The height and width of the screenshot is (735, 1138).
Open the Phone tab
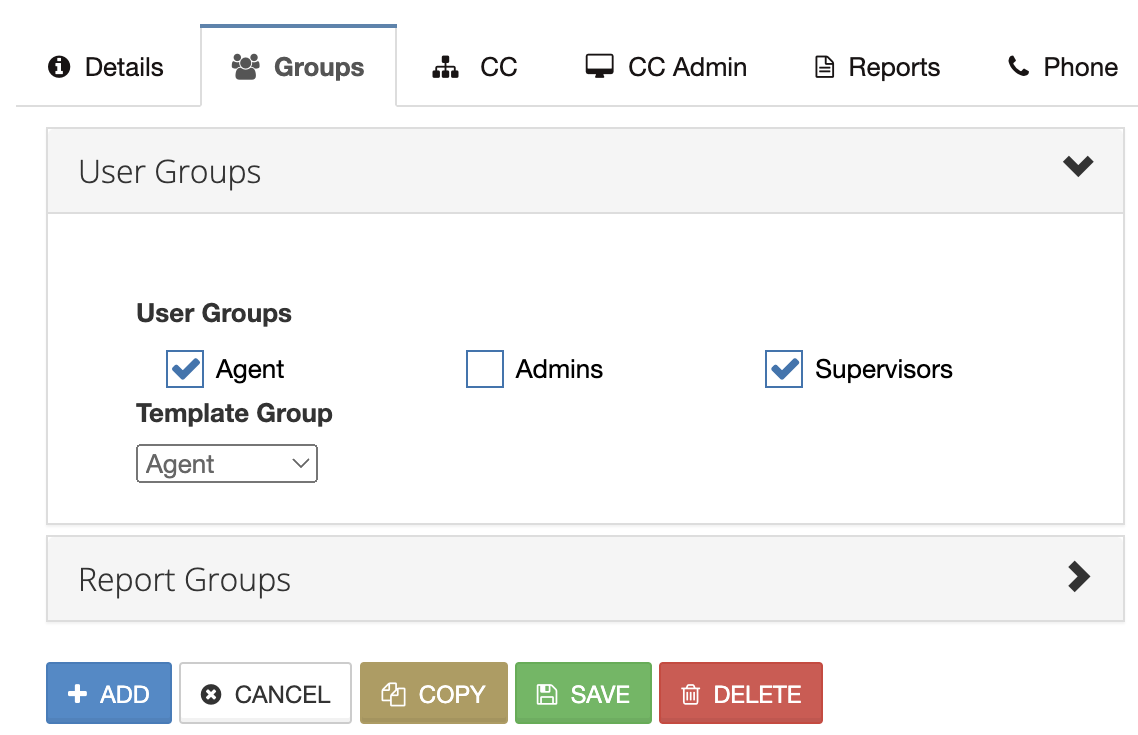(1063, 67)
